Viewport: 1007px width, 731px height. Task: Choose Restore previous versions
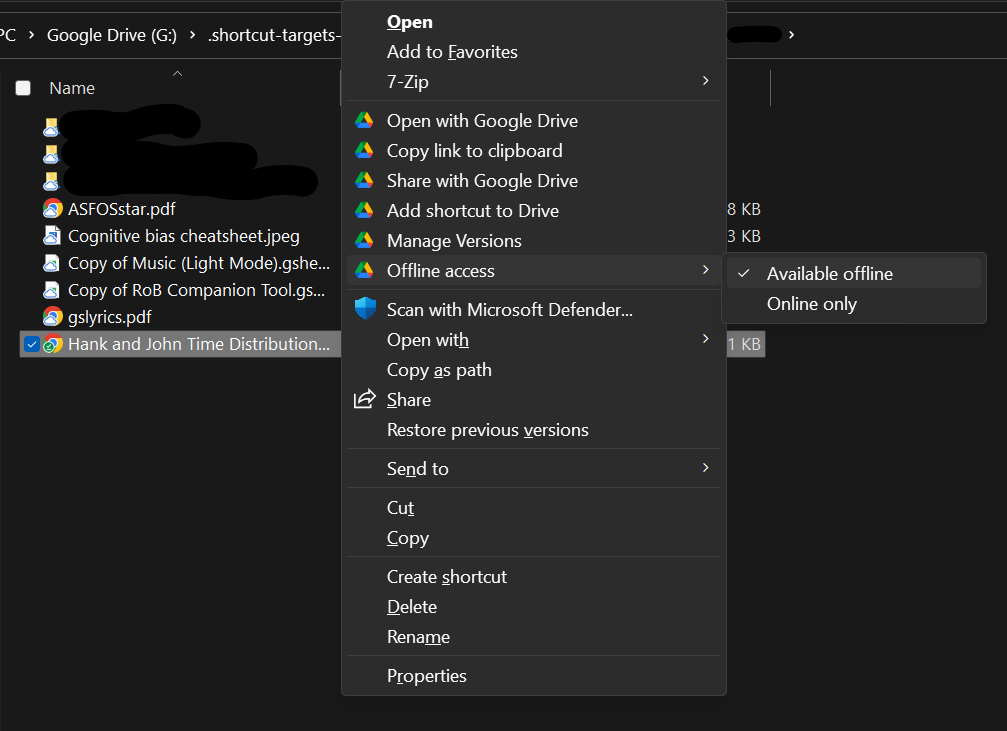point(487,430)
